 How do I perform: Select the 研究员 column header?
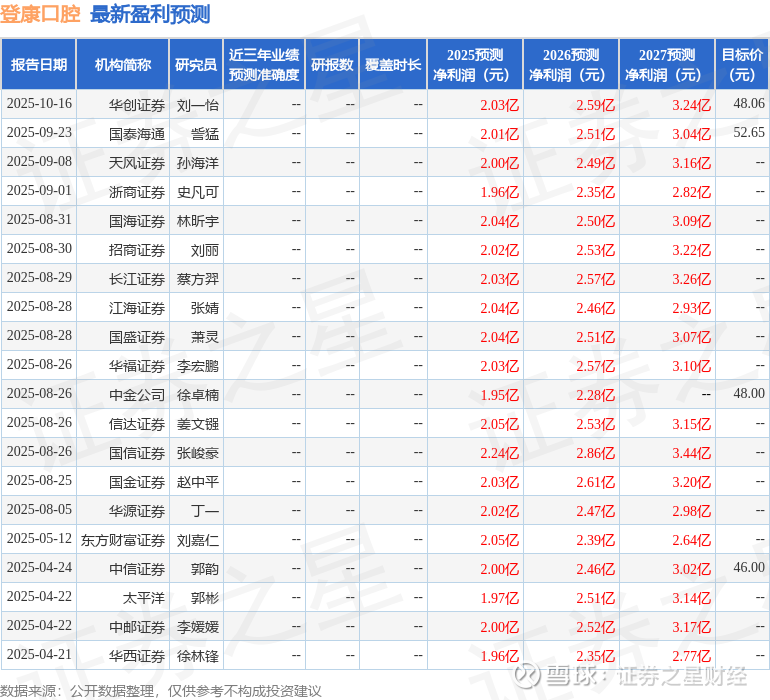(196, 64)
